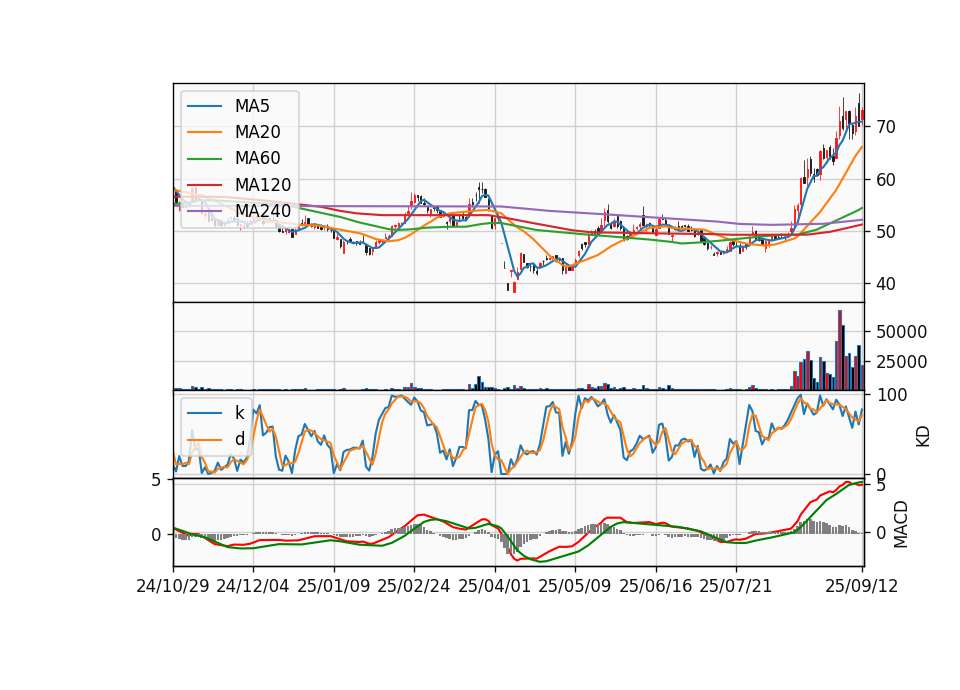Click the KD axis value 100
Viewport: 960px width, 690px height.
pos(892,395)
